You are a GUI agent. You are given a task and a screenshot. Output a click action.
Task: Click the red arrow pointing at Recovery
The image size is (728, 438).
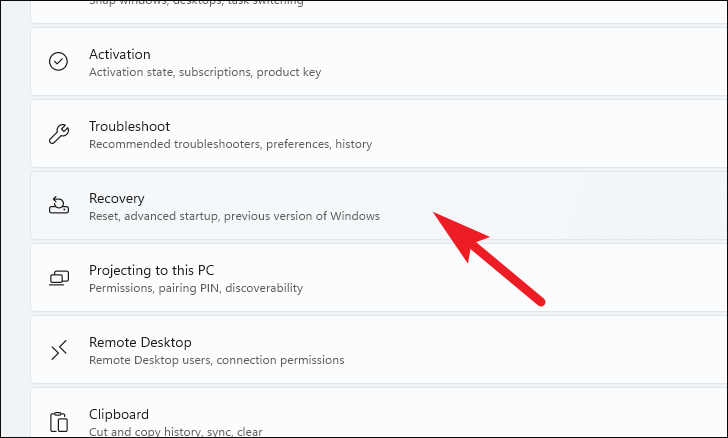pyautogui.click(x=488, y=258)
